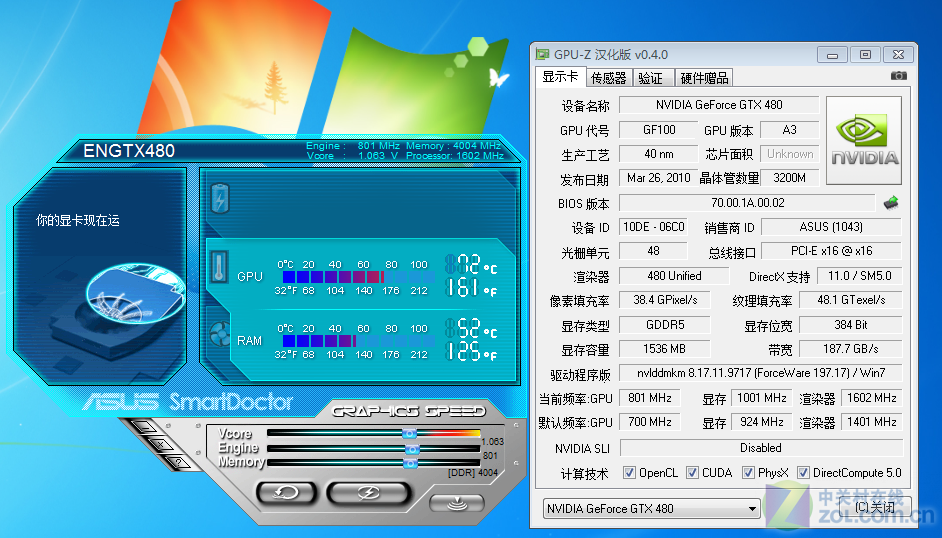Click the 1536 MB memory size field
942x538 pixels.
665,349
